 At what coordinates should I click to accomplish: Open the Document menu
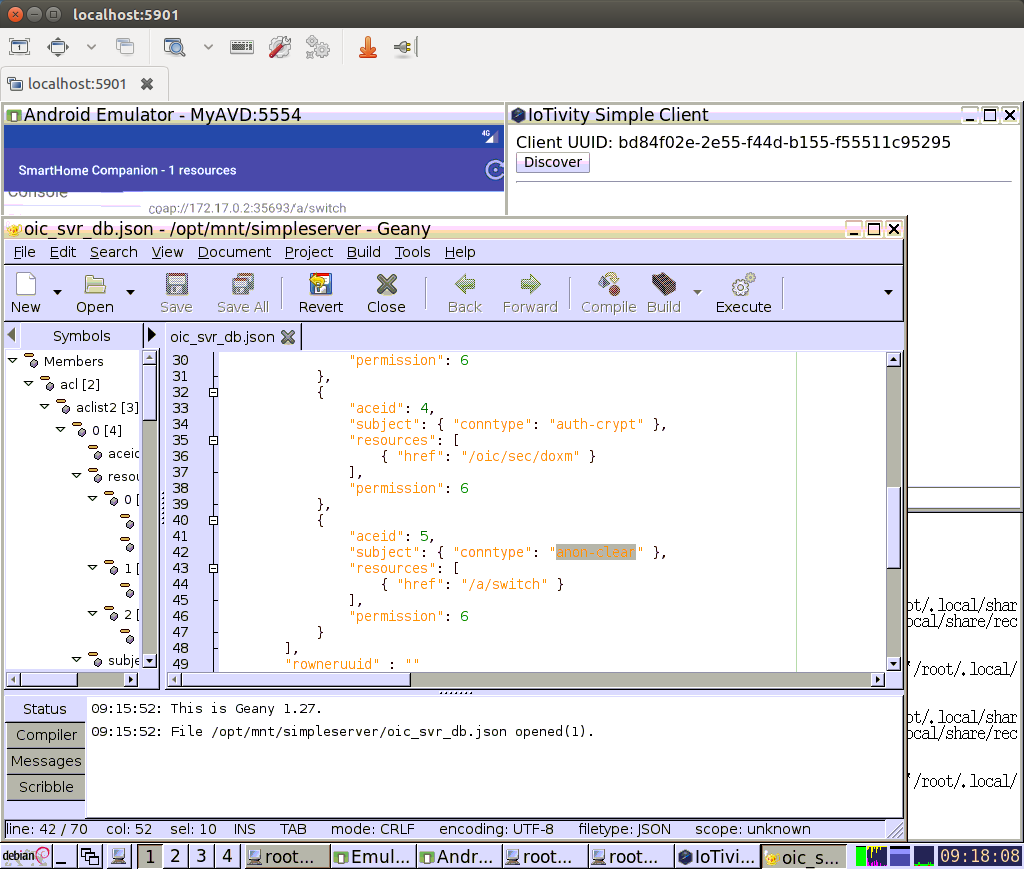(x=234, y=252)
